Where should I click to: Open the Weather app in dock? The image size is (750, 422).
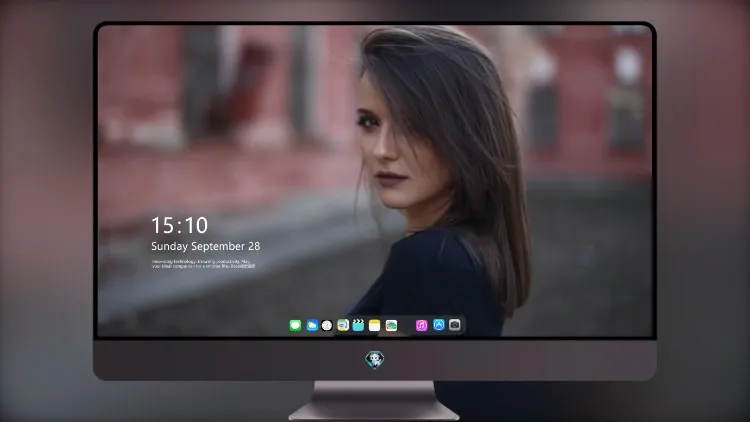312,325
